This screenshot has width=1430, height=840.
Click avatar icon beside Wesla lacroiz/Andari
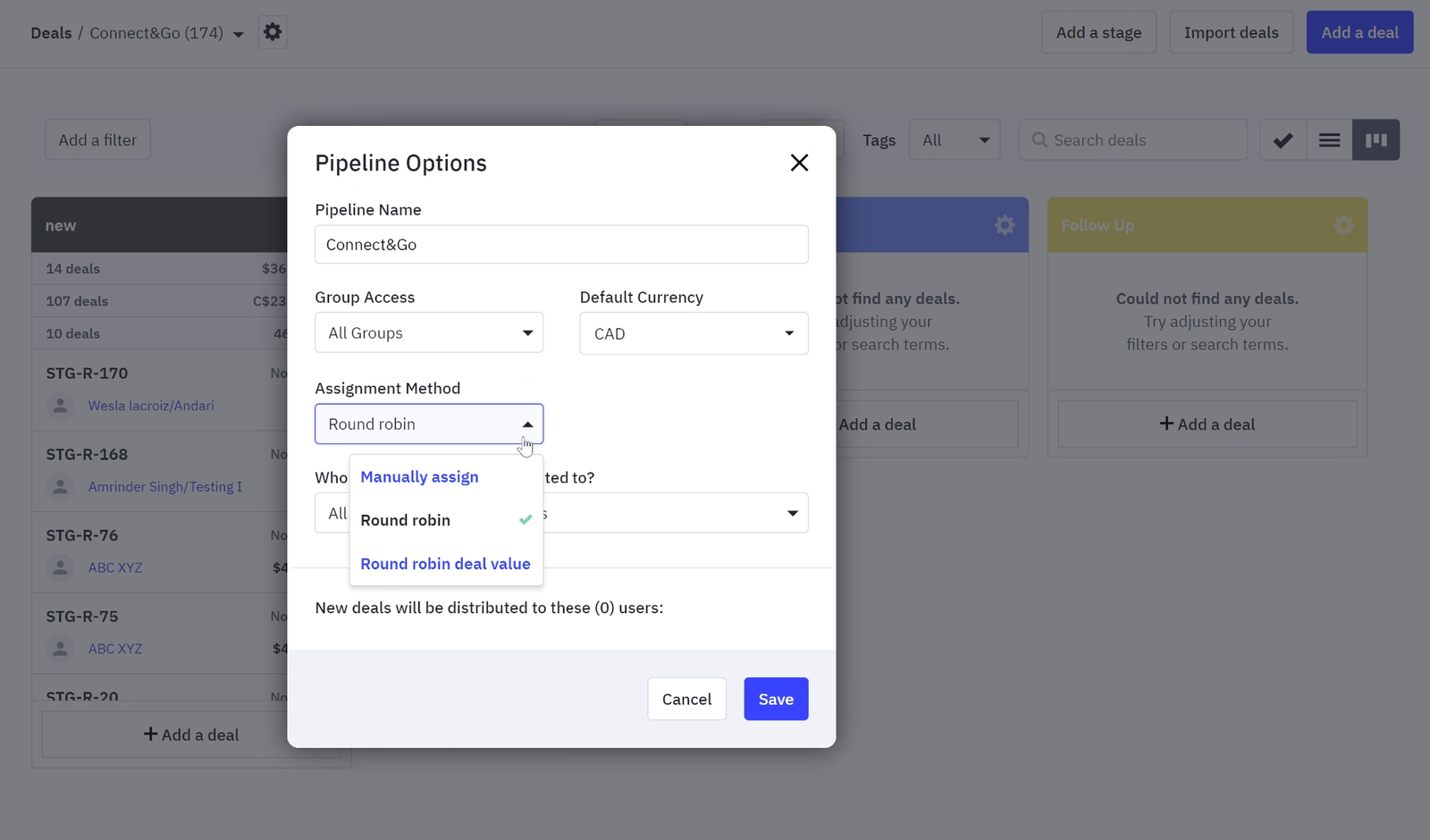(61, 406)
